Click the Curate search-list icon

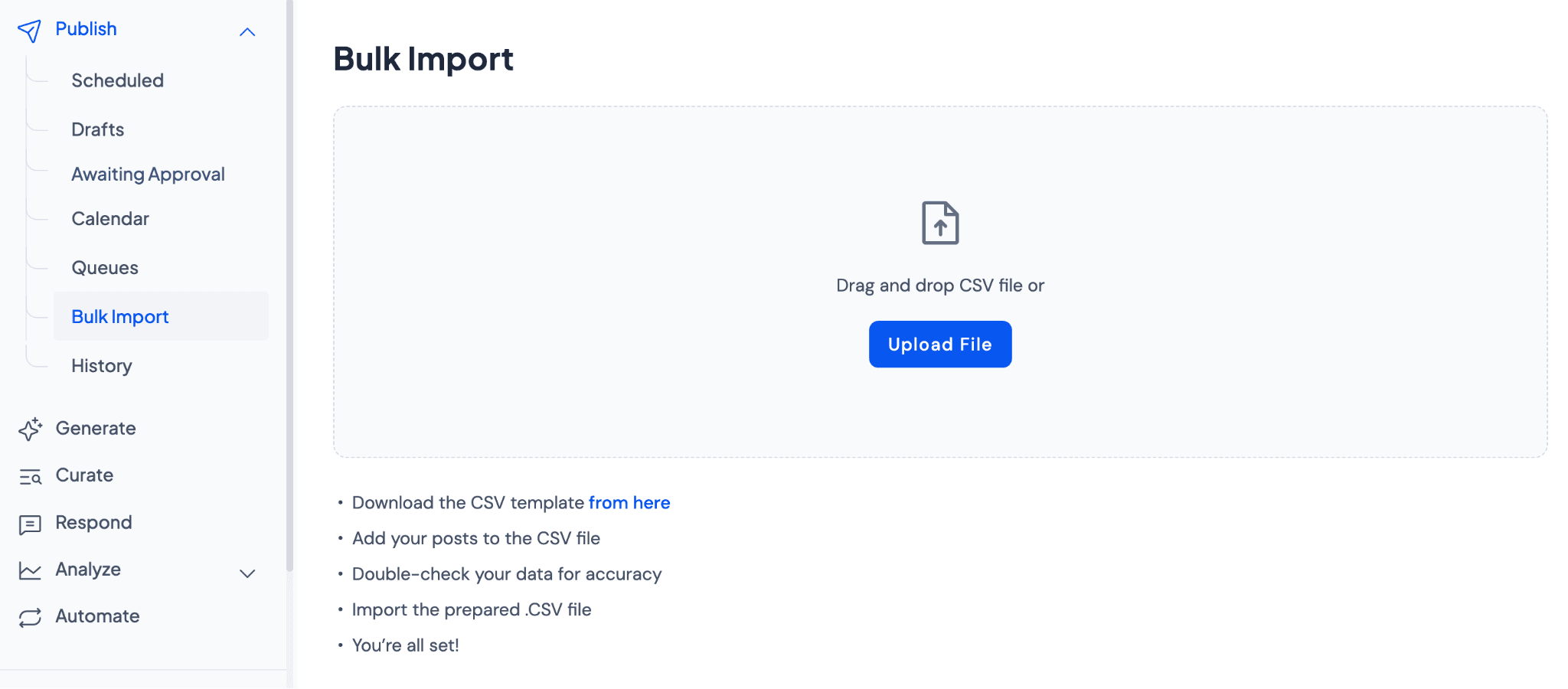coord(30,477)
